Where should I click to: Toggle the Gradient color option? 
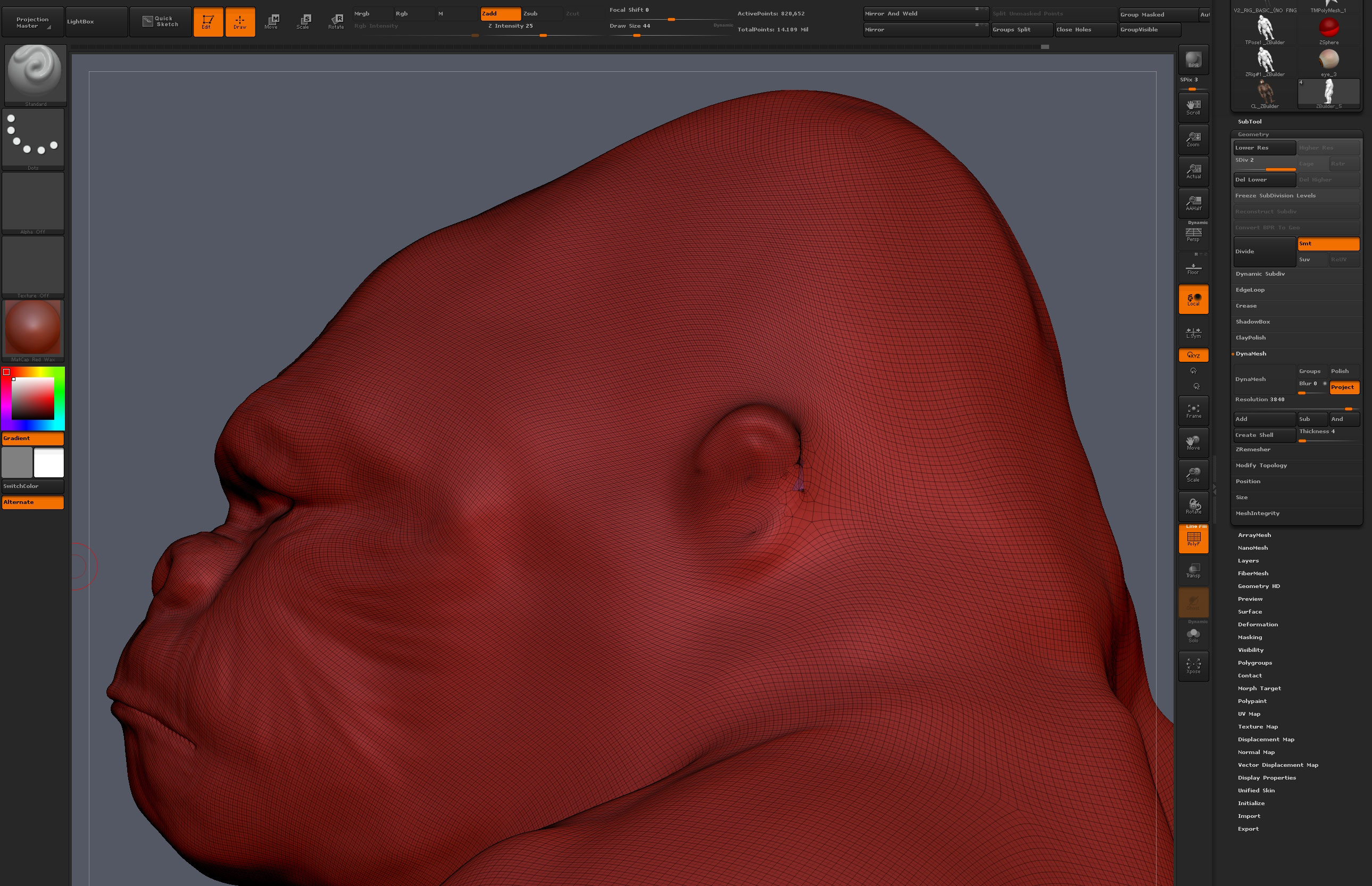click(33, 438)
